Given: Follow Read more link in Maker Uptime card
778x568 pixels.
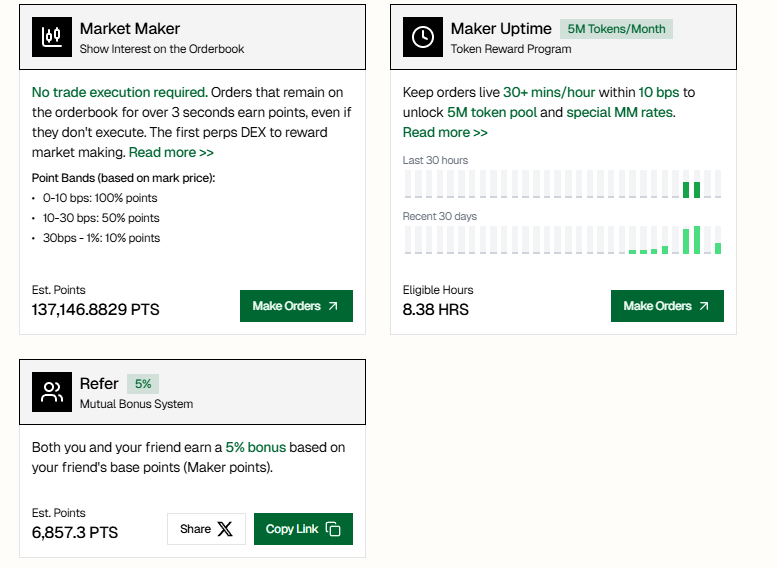Looking at the screenshot, I should coord(445,132).
